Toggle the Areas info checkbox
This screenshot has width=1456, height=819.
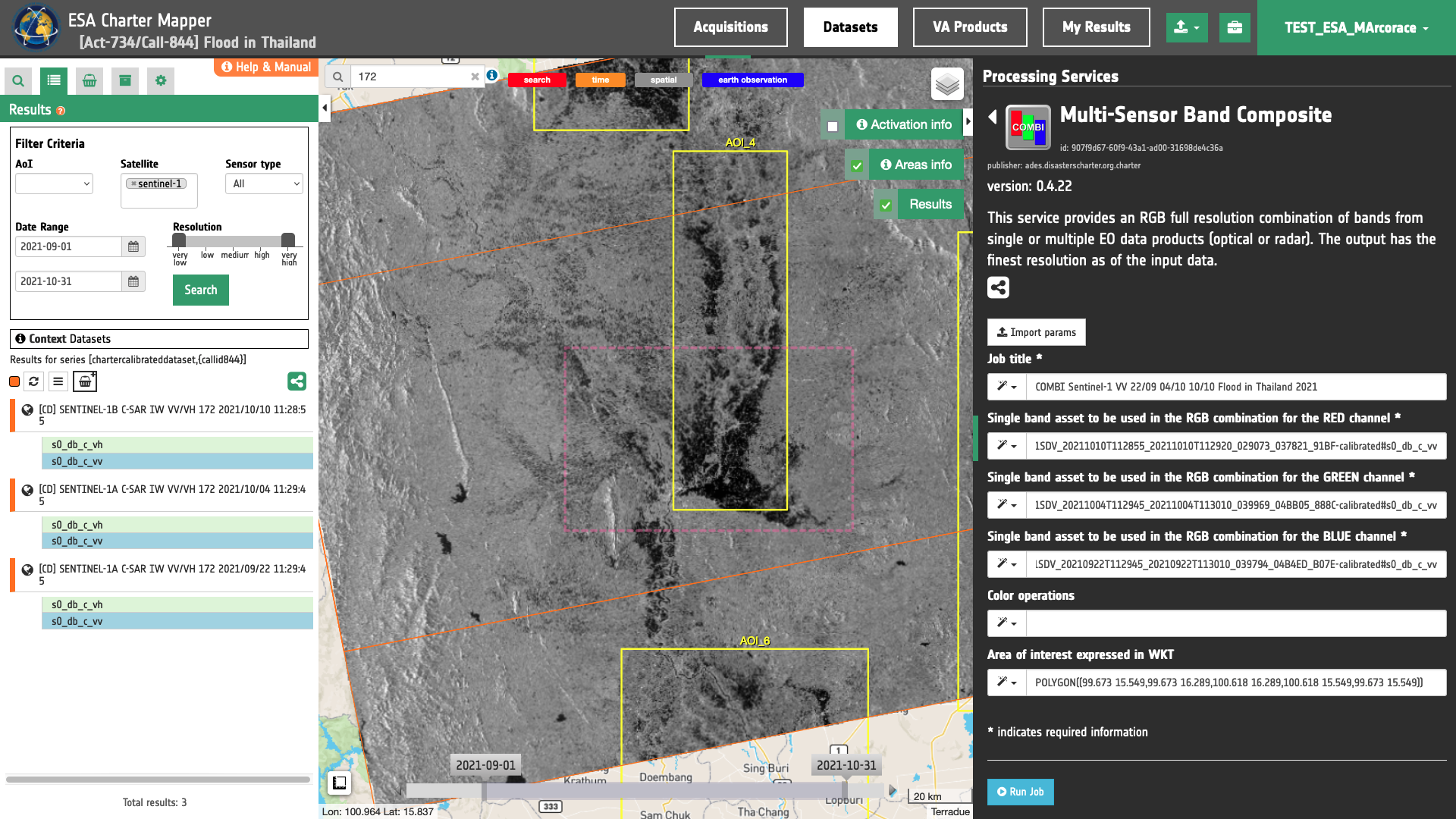click(857, 166)
